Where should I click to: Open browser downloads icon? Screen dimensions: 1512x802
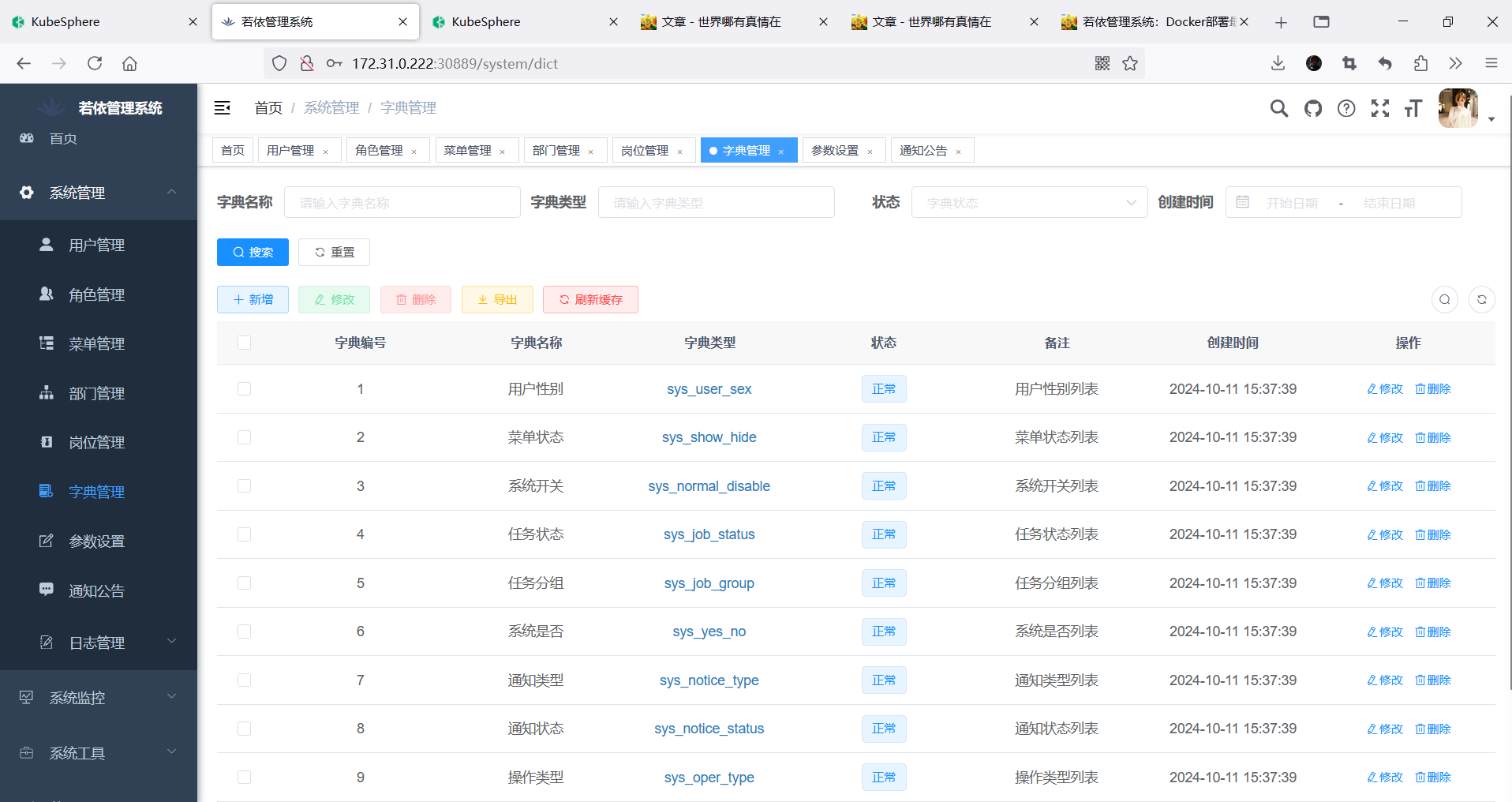[1278, 63]
